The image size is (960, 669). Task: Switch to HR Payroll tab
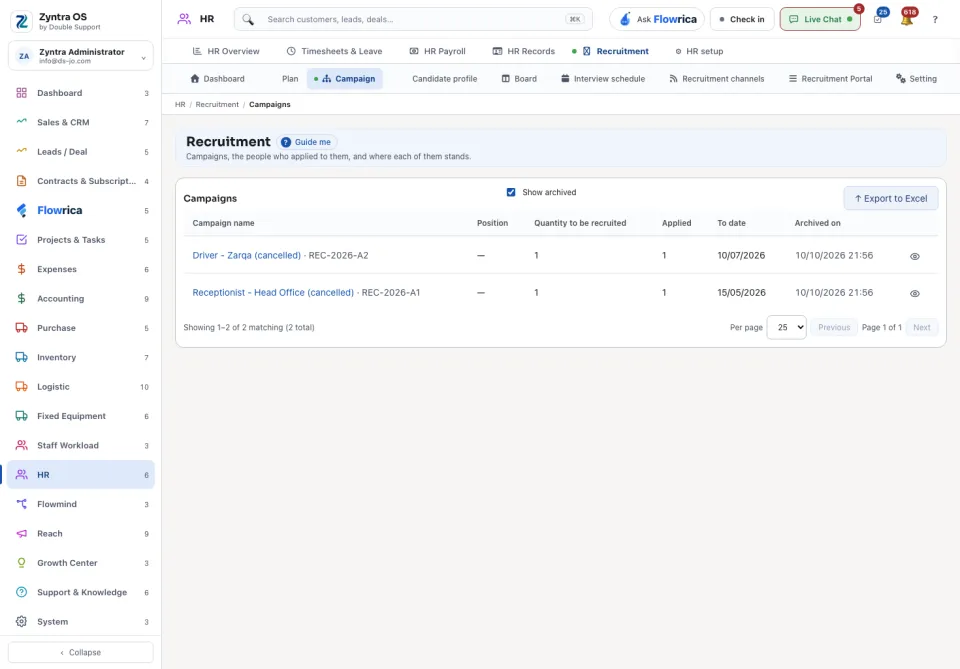click(437, 51)
